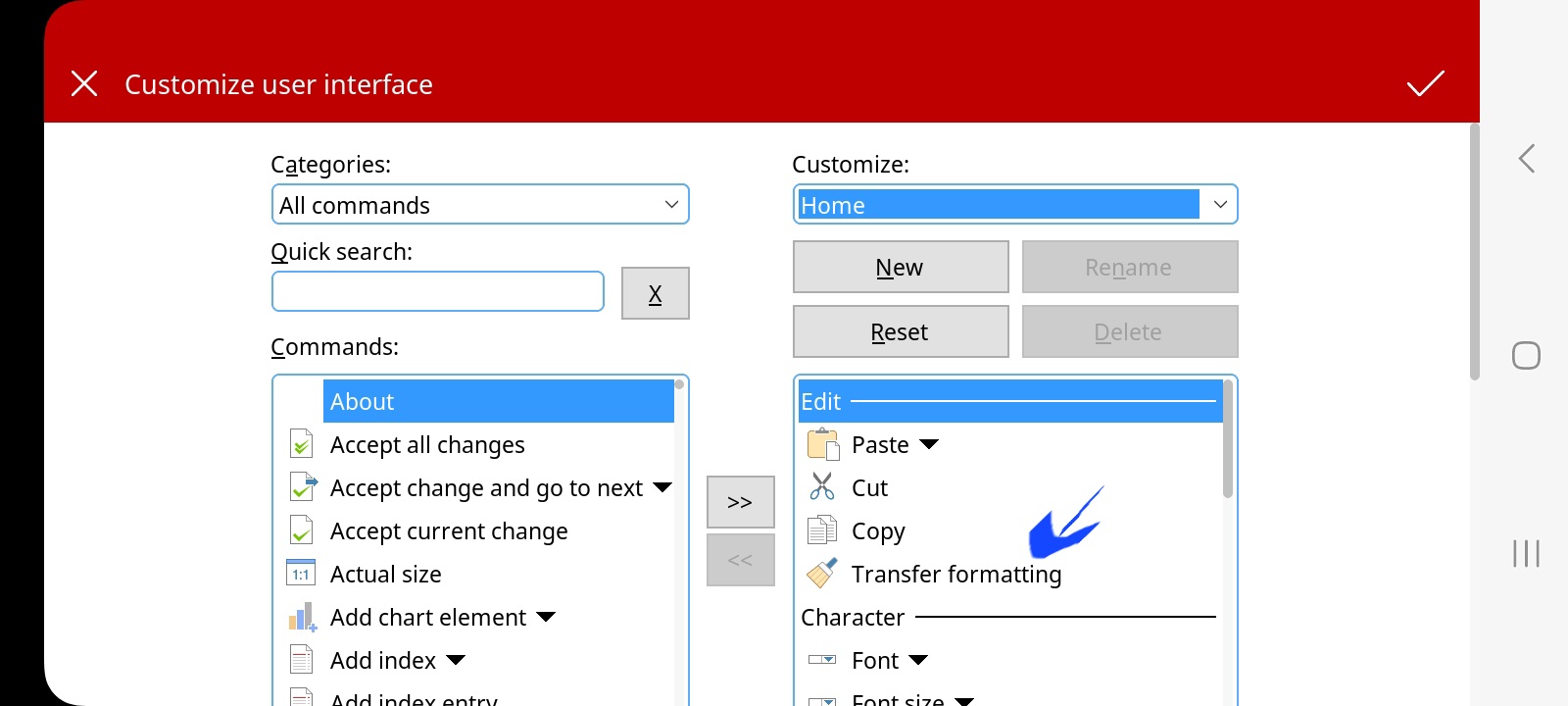The image size is (1568, 706).
Task: Click Accept change and go to next icon
Action: pos(303,486)
